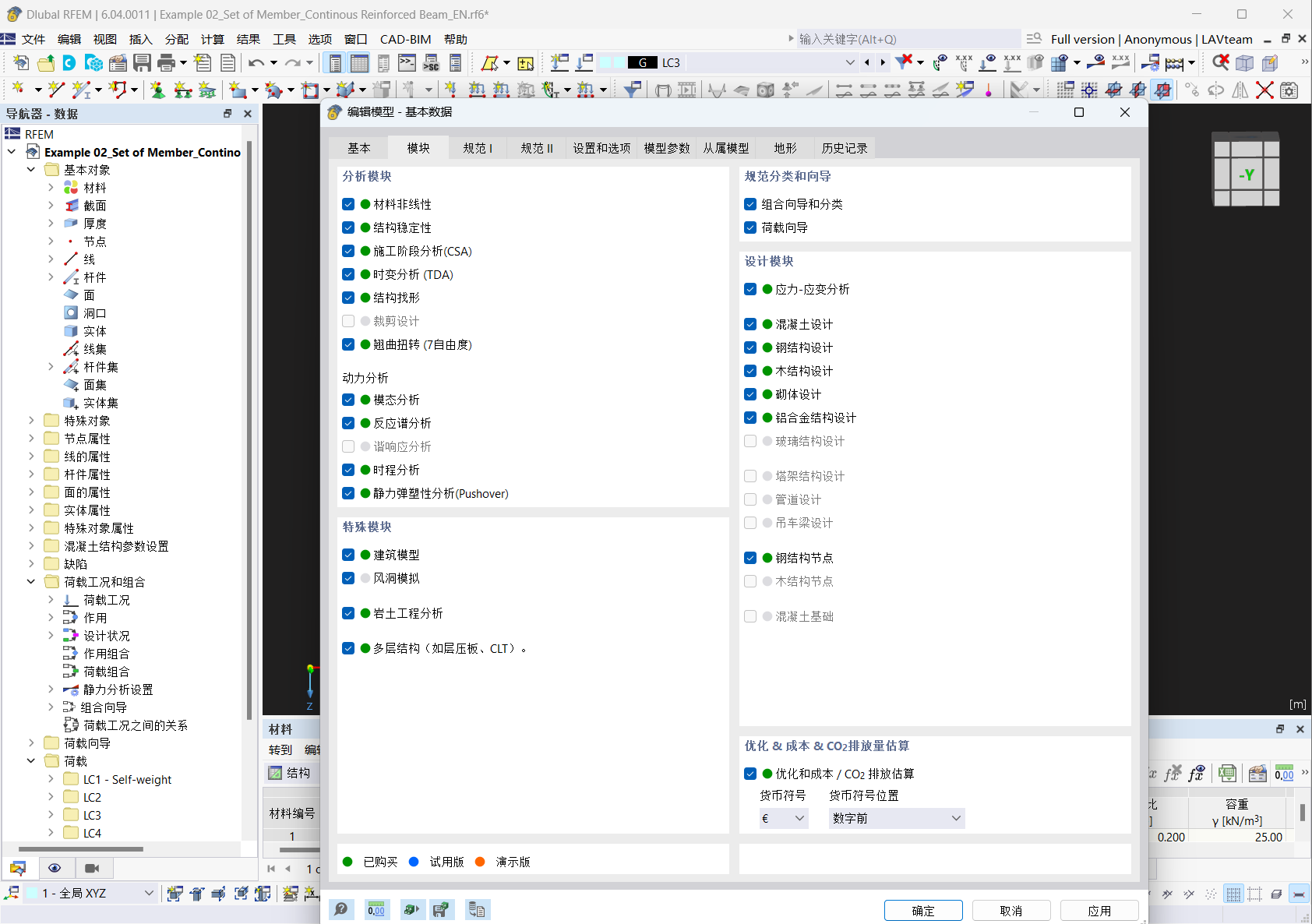Expand the 特殊对象 folder in navigator

[31, 421]
